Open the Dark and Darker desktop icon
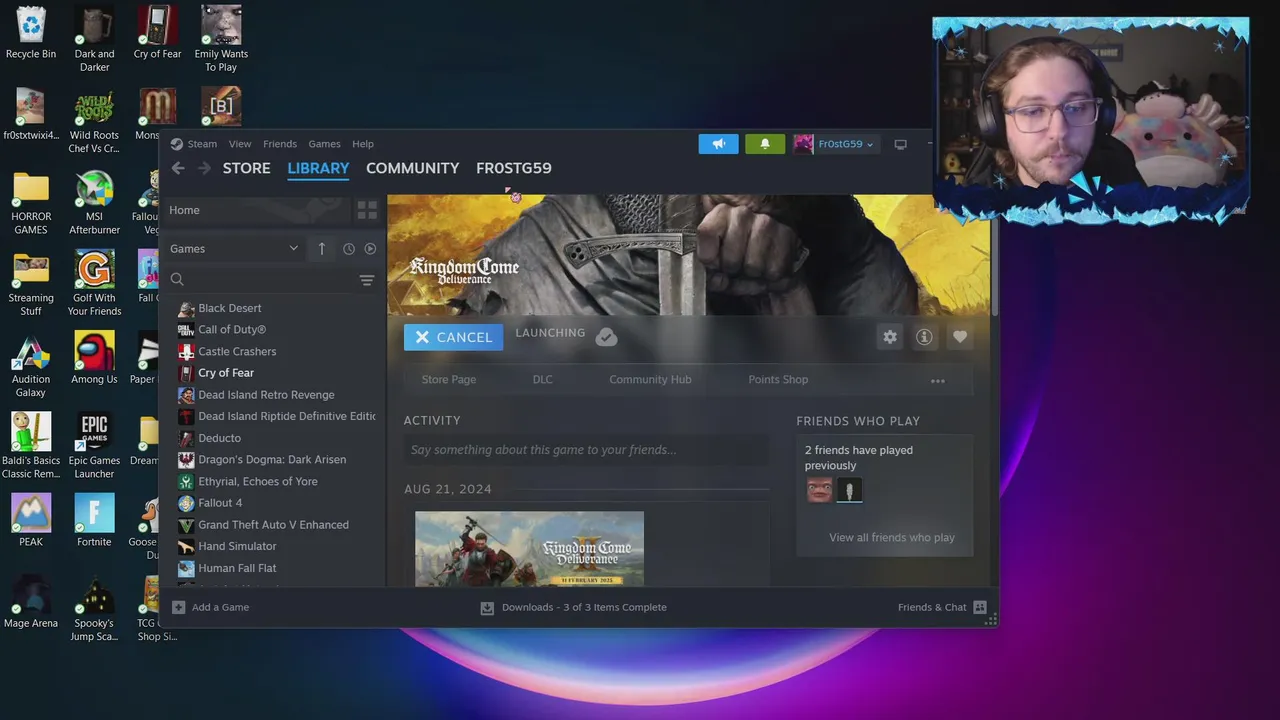The image size is (1280, 720). pyautogui.click(x=94, y=39)
